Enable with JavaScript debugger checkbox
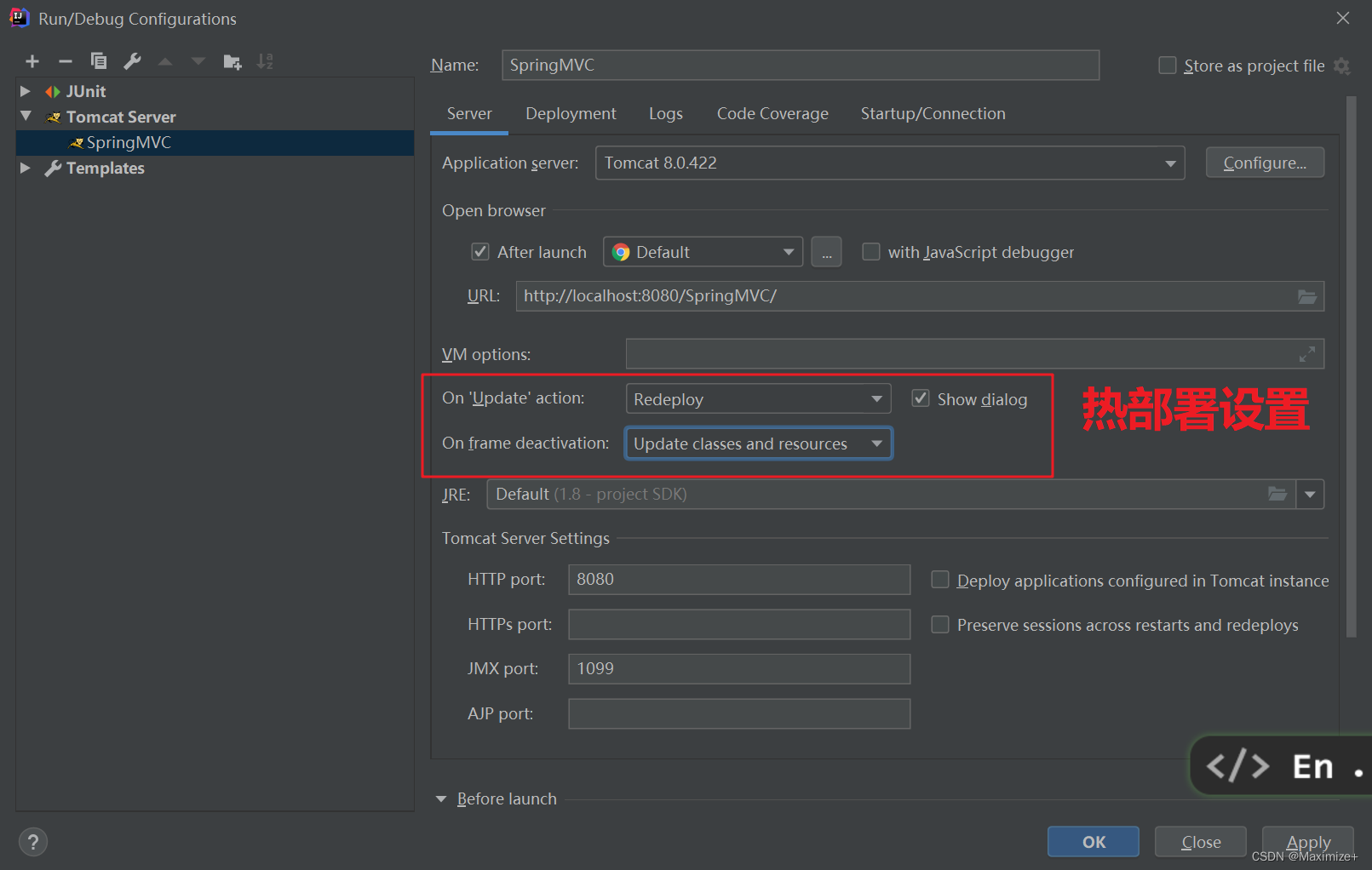The height and width of the screenshot is (870, 1372). point(870,252)
